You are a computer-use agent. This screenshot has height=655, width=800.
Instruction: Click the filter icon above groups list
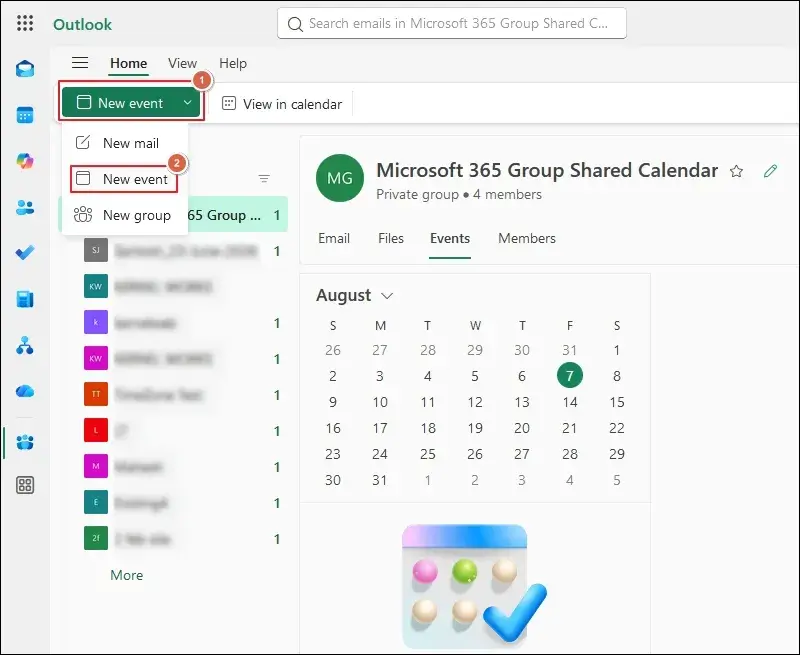[x=264, y=179]
